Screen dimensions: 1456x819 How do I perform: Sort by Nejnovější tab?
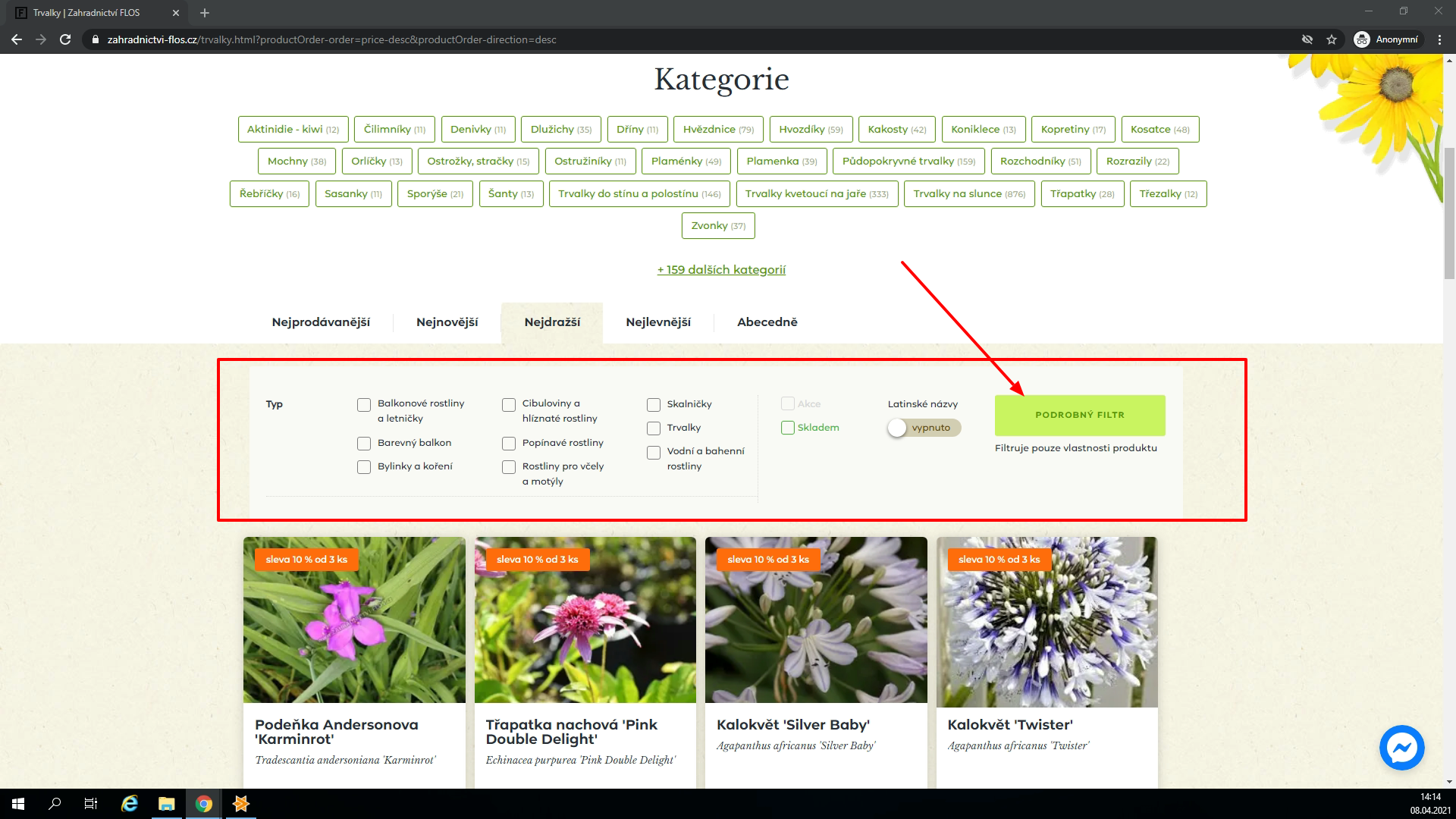tap(447, 322)
